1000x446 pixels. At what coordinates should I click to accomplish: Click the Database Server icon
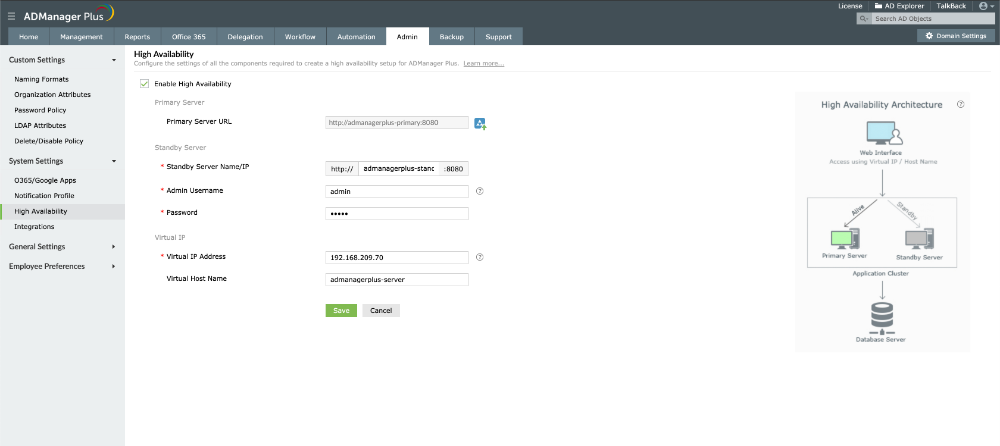tap(881, 317)
